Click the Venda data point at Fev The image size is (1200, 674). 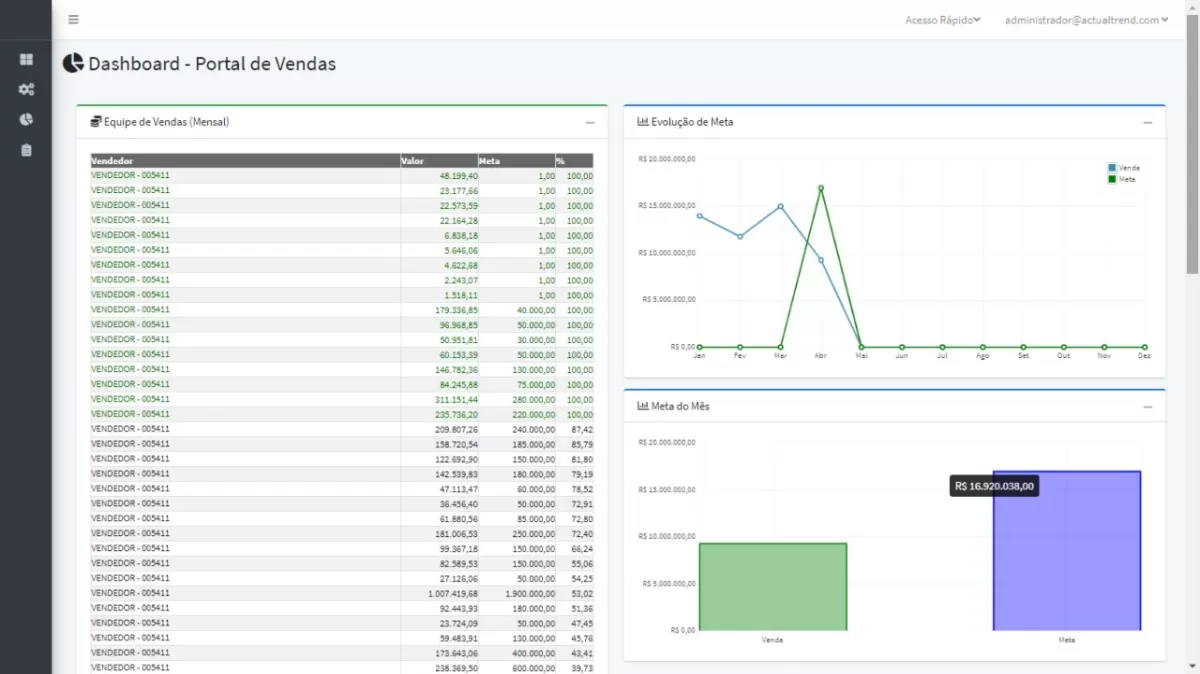740,237
